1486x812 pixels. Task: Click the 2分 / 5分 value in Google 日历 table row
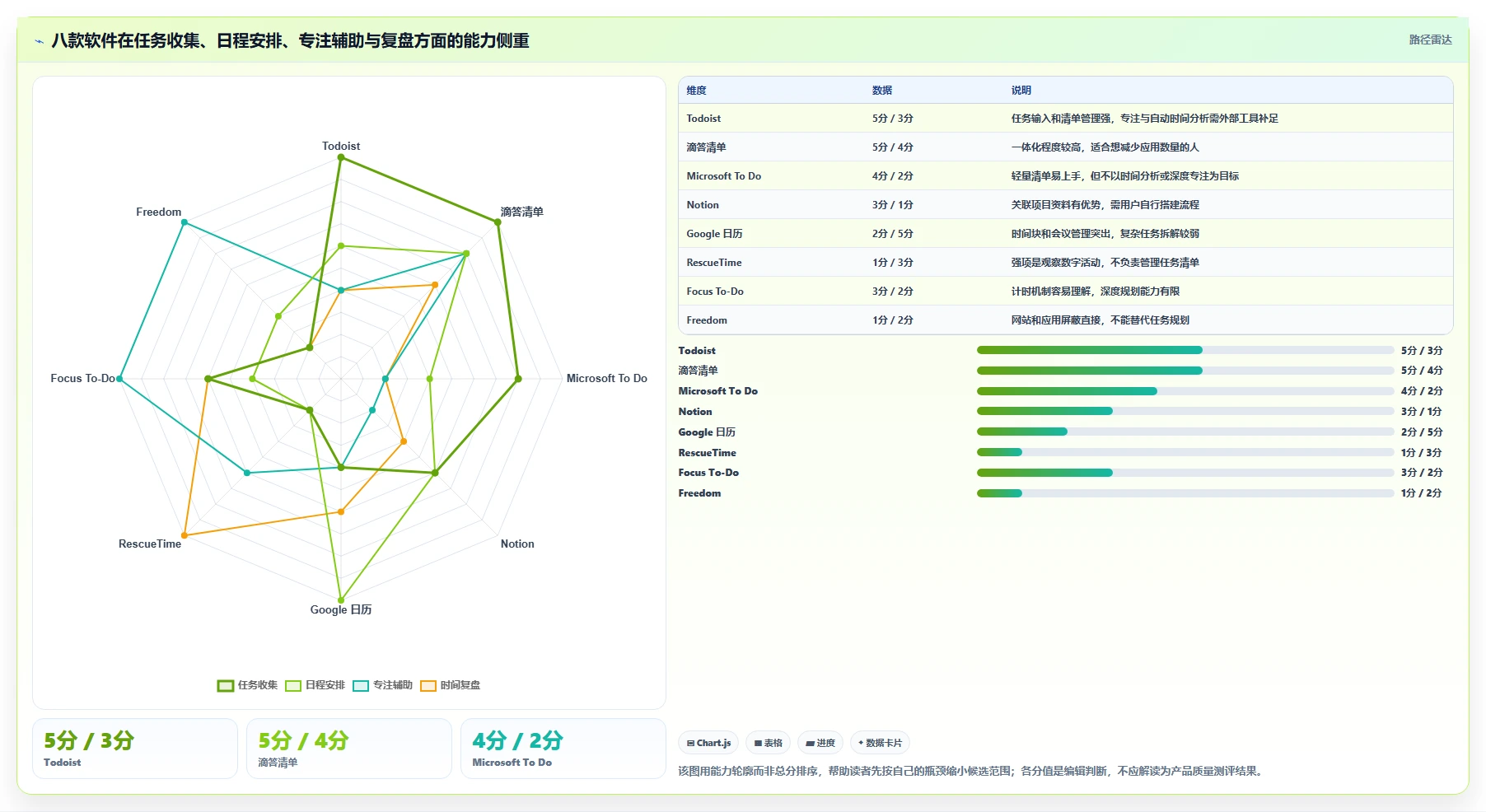pos(893,234)
